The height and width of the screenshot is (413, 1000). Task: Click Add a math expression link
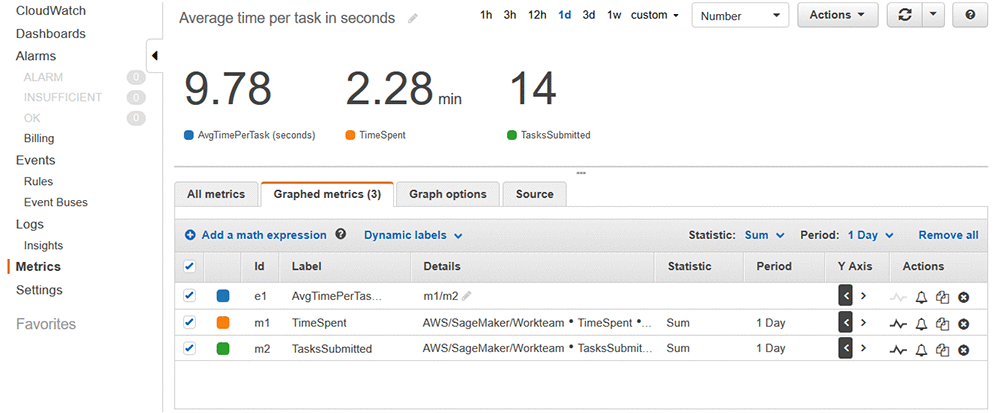click(264, 235)
